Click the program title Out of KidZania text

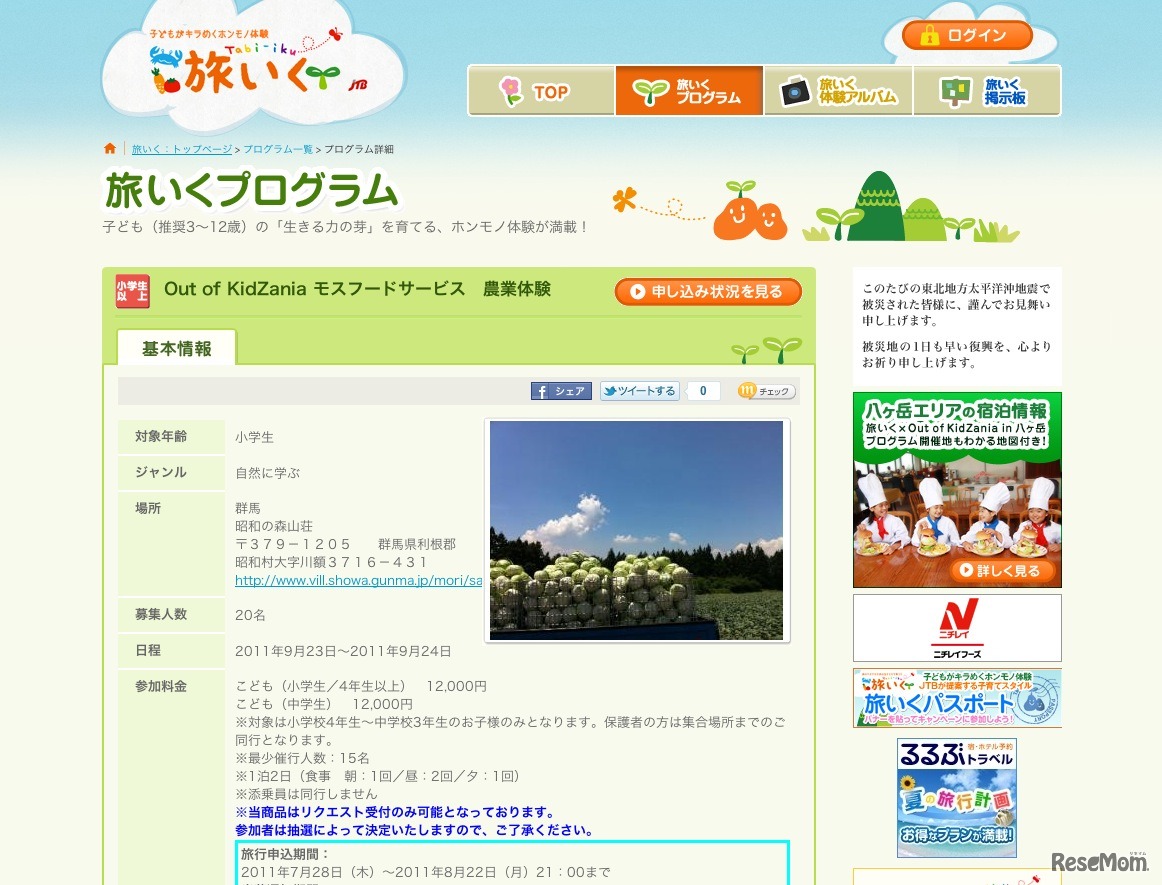coord(357,289)
